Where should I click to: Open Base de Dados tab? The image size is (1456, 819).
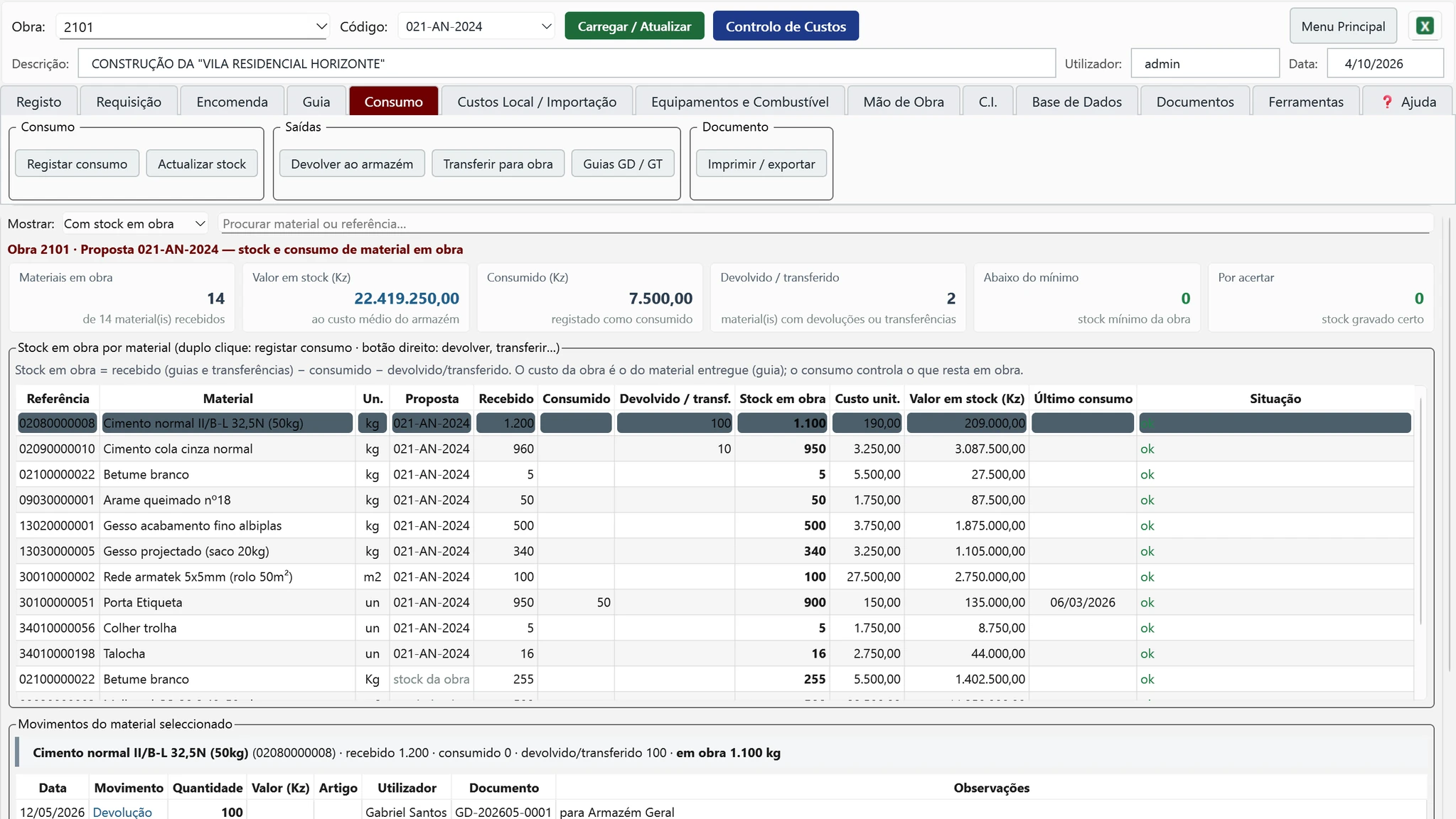tap(1077, 102)
